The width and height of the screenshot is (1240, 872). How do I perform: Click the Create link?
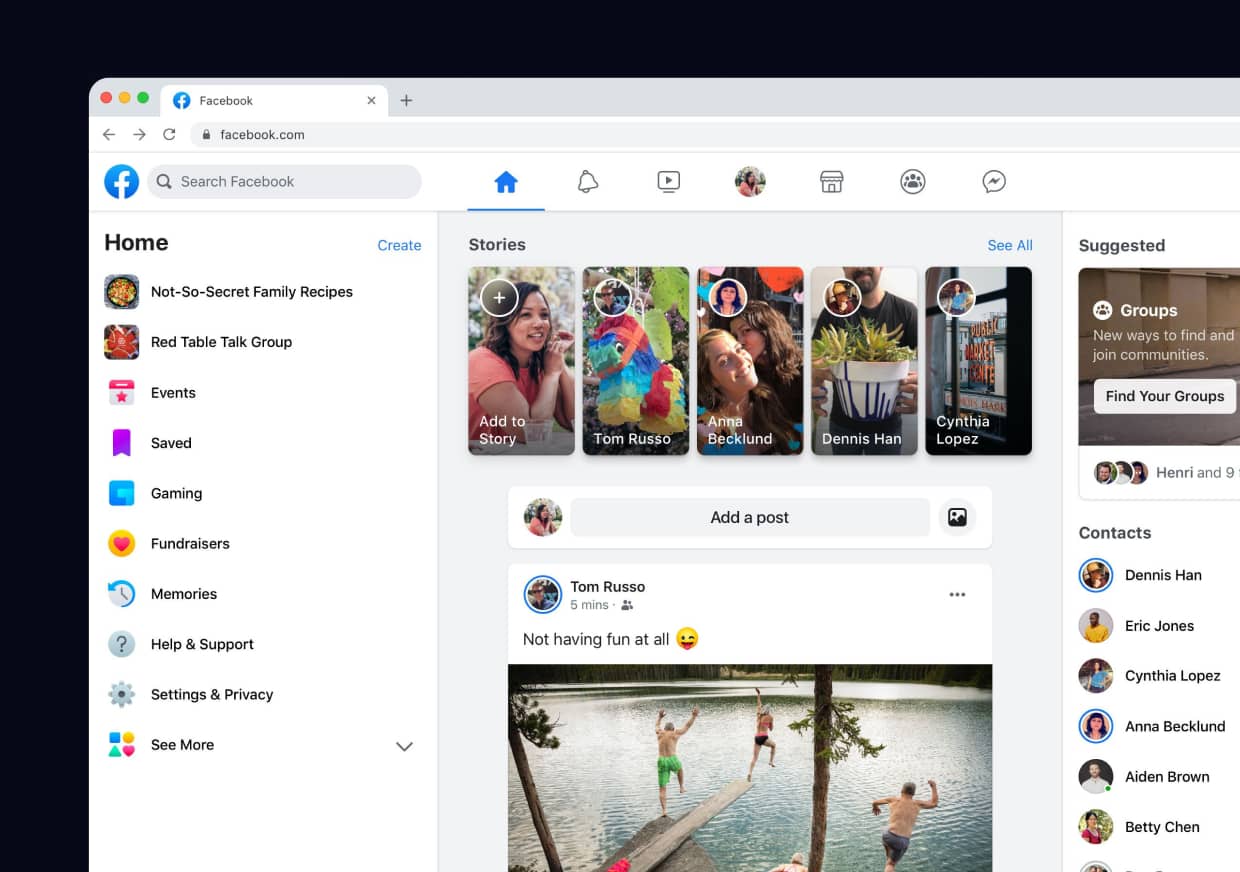coord(399,245)
